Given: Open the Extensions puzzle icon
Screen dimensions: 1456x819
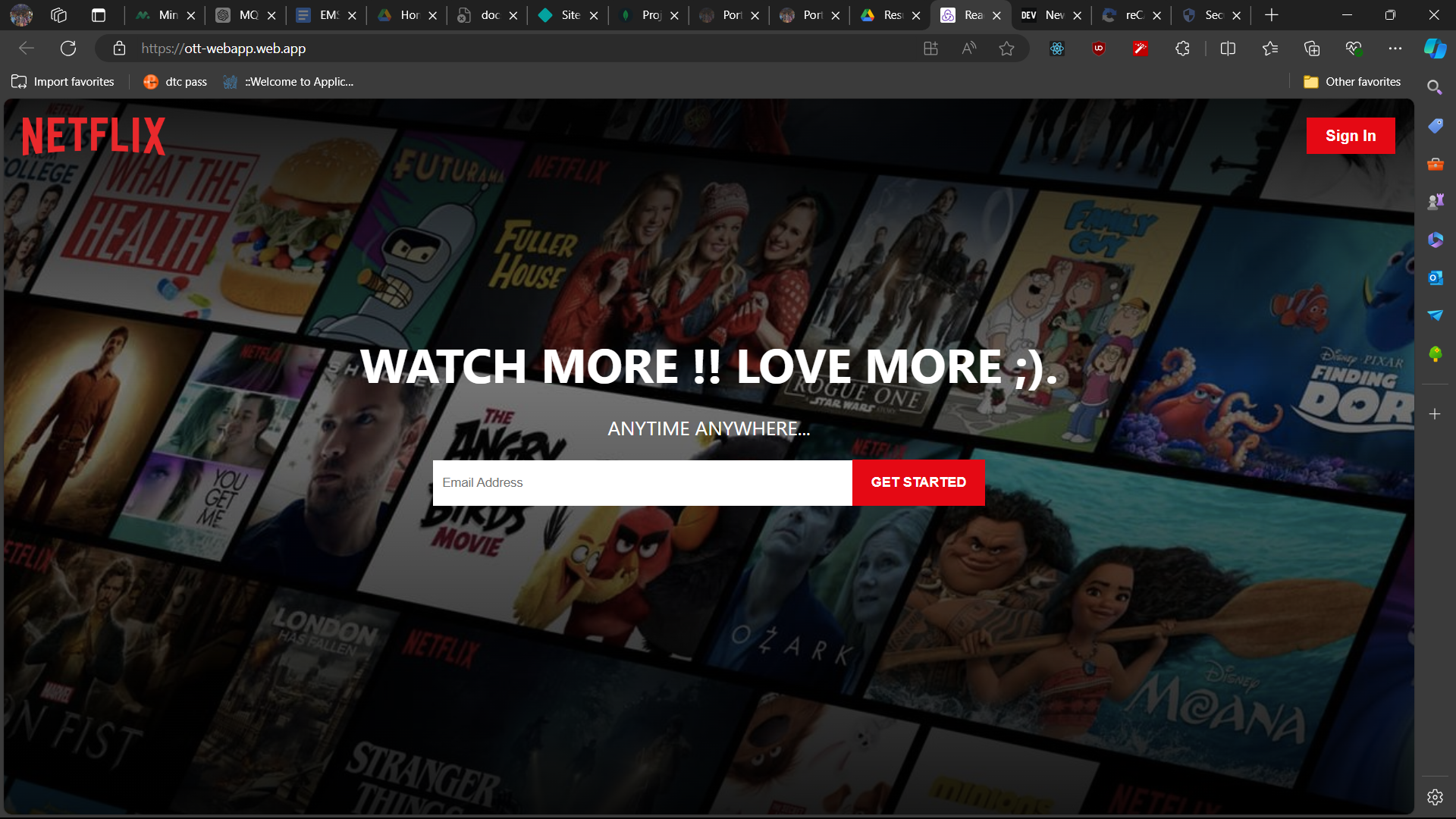Looking at the screenshot, I should point(1182,49).
